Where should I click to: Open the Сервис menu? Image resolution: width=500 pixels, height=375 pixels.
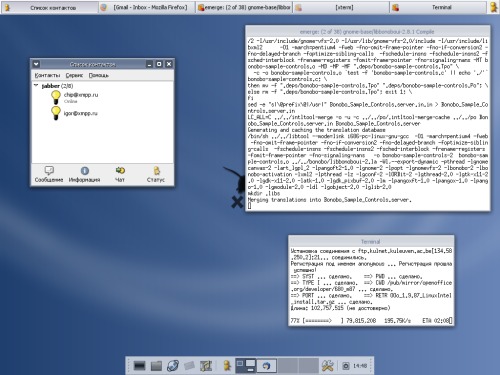(x=74, y=75)
